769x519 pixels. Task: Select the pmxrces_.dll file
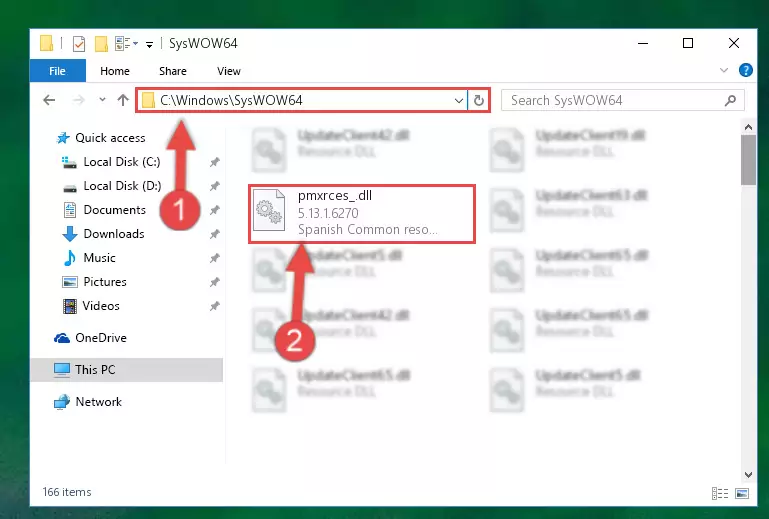point(362,213)
